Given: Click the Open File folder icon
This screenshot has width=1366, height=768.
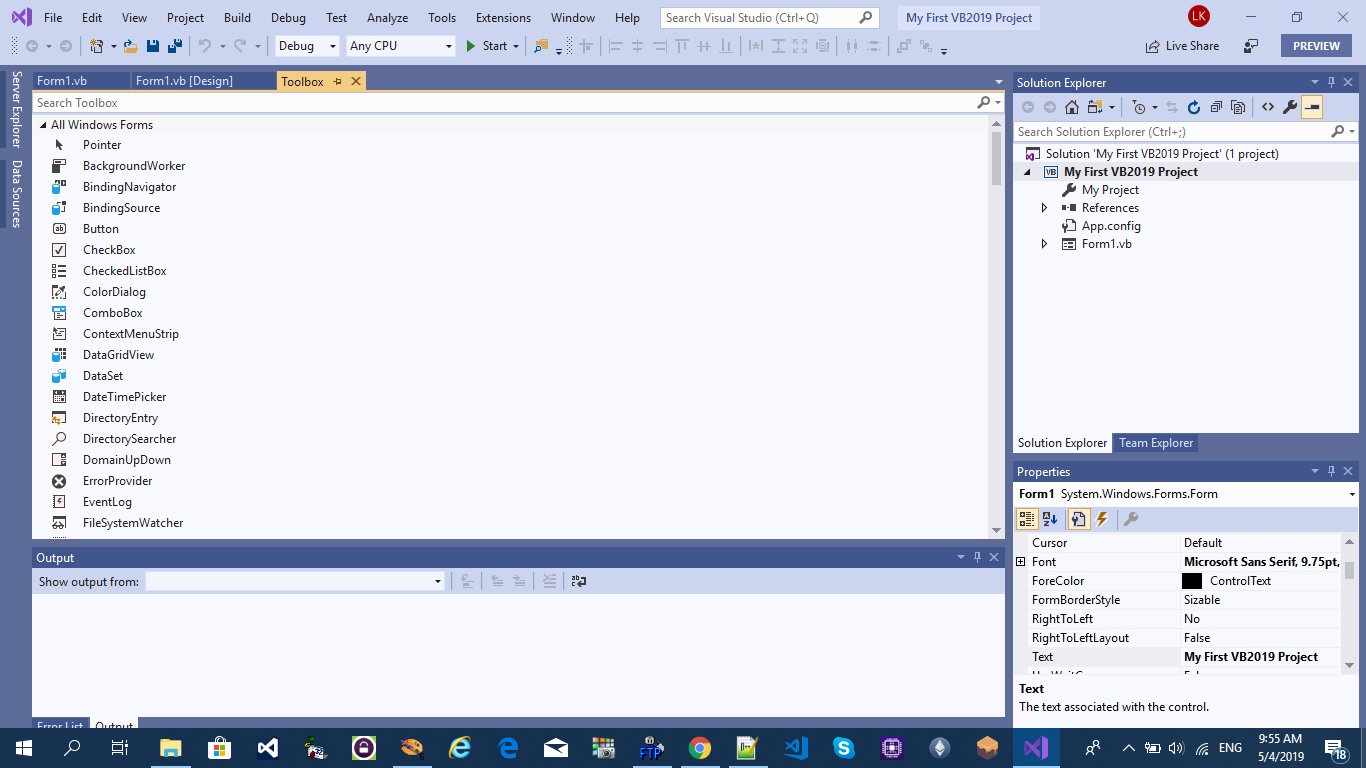Looking at the screenshot, I should pyautogui.click(x=131, y=46).
